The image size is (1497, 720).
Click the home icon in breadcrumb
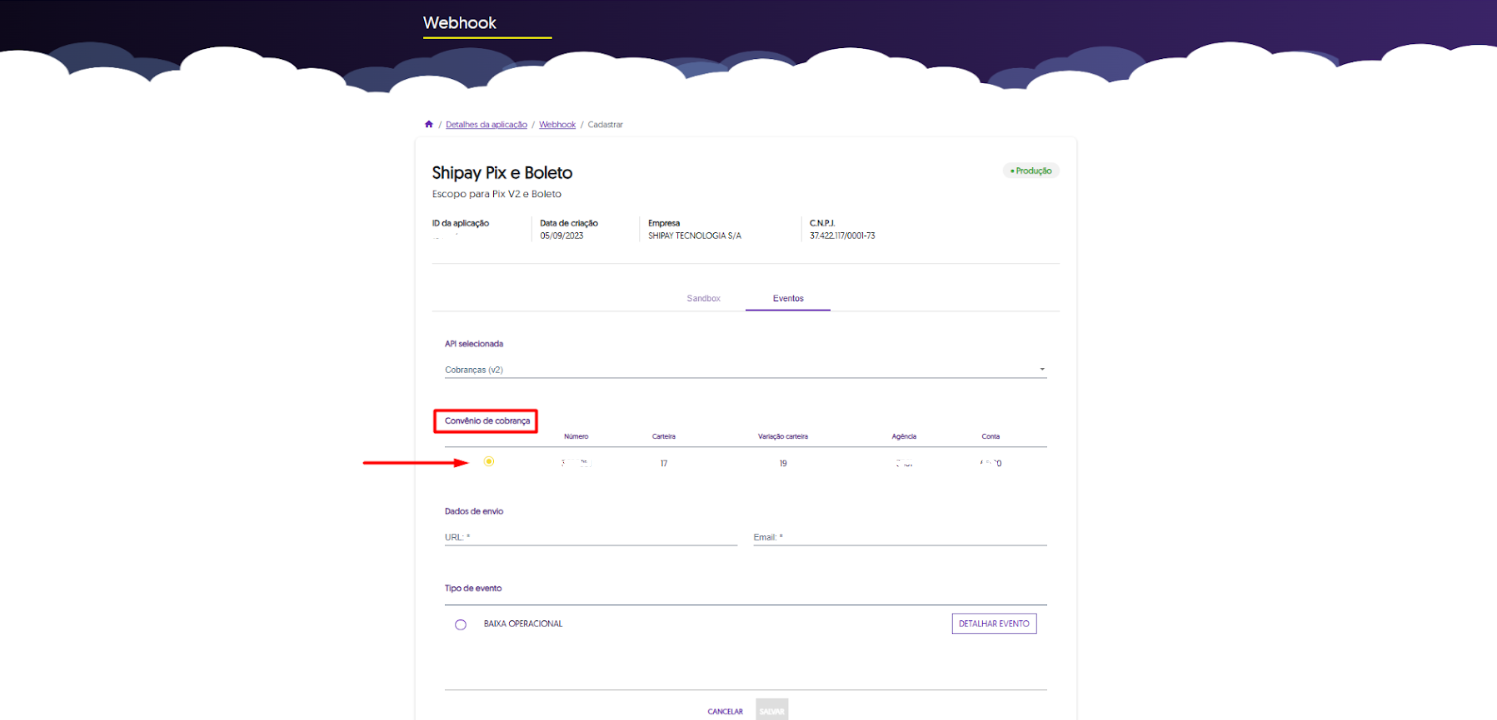(x=429, y=124)
